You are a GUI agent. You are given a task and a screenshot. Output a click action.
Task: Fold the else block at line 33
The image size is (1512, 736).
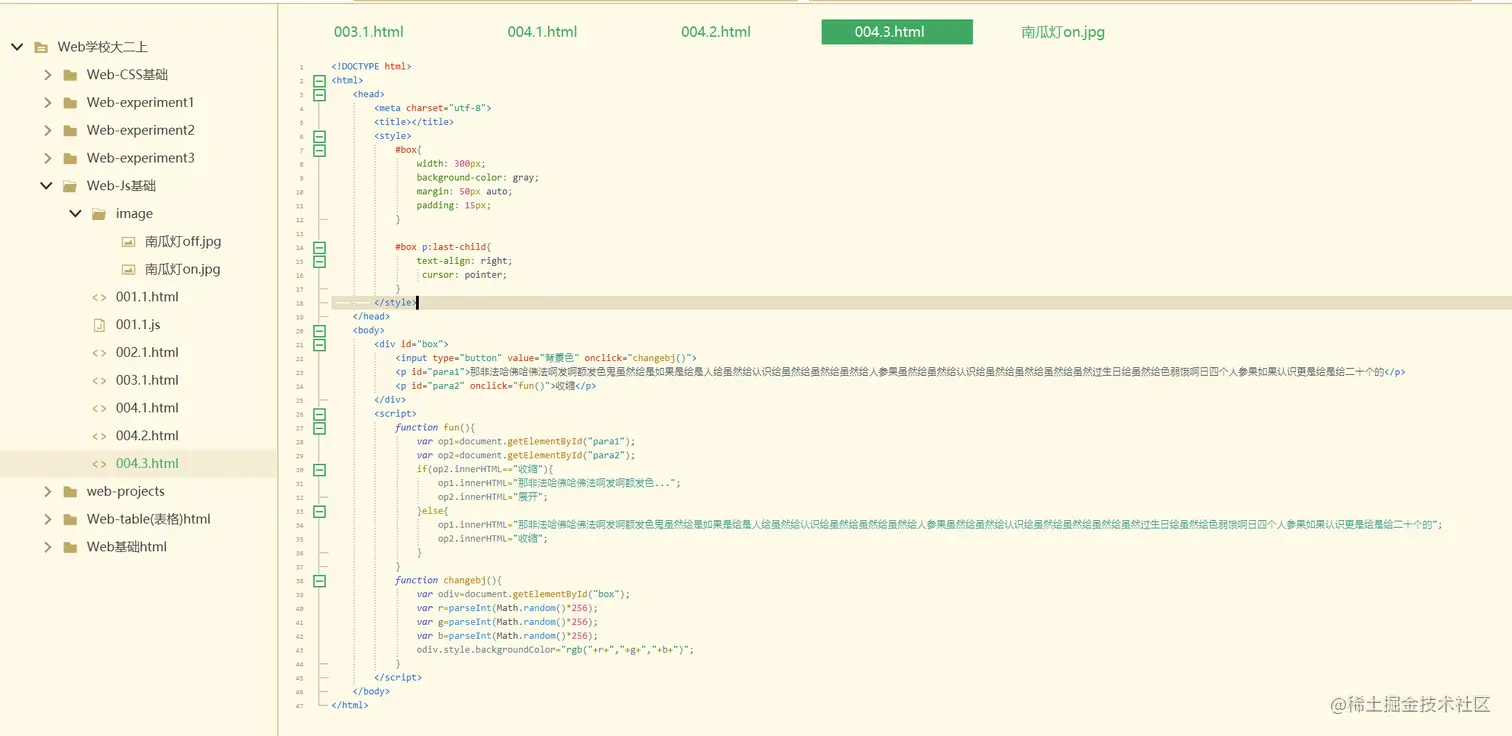319,511
